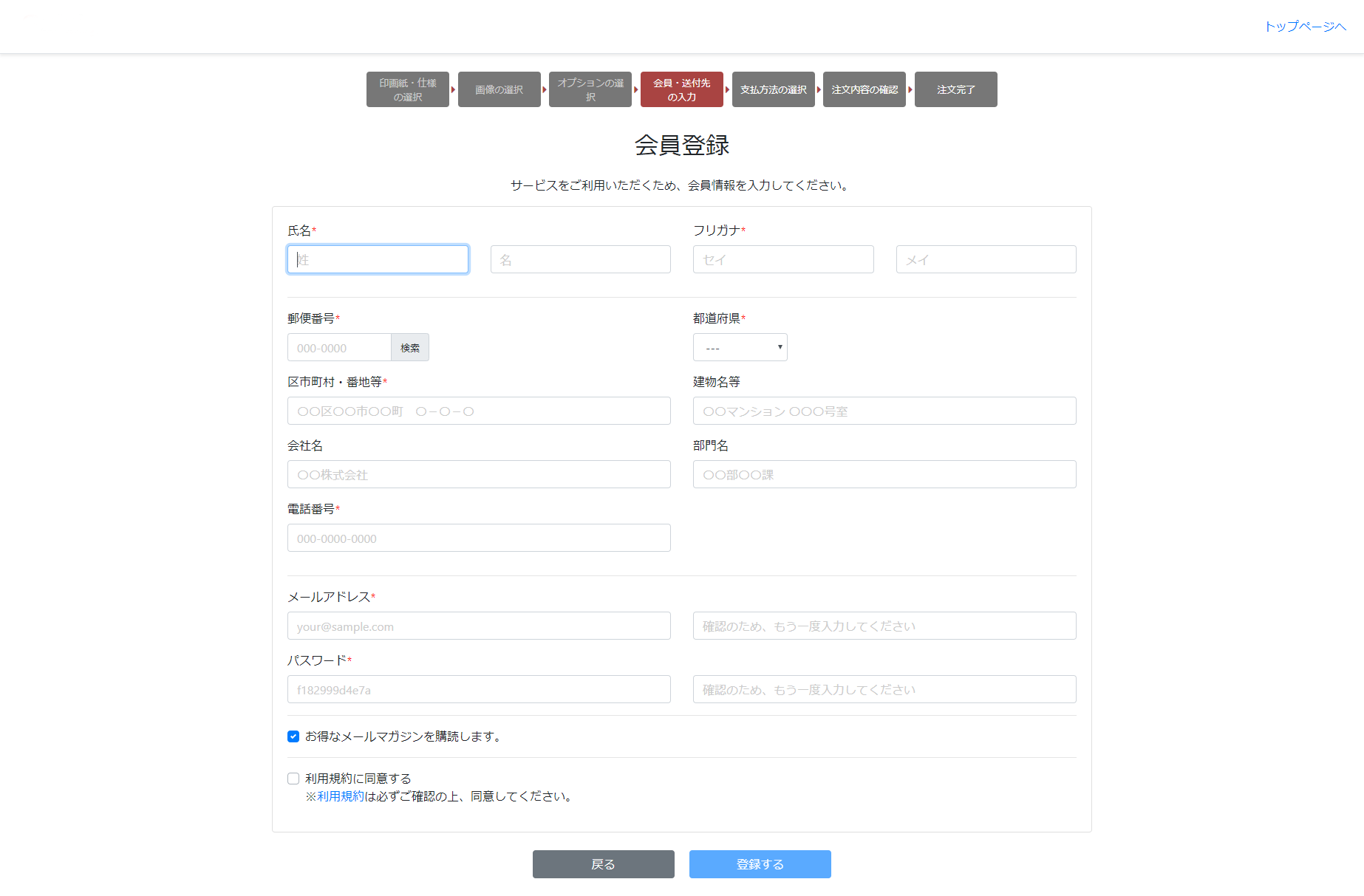Focus the 電話番号 phone number field

479,538
